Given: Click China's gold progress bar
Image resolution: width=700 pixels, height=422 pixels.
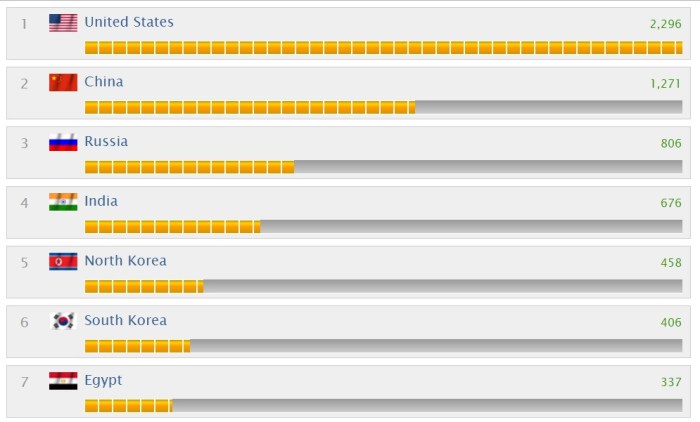Looking at the screenshot, I should tap(249, 107).
